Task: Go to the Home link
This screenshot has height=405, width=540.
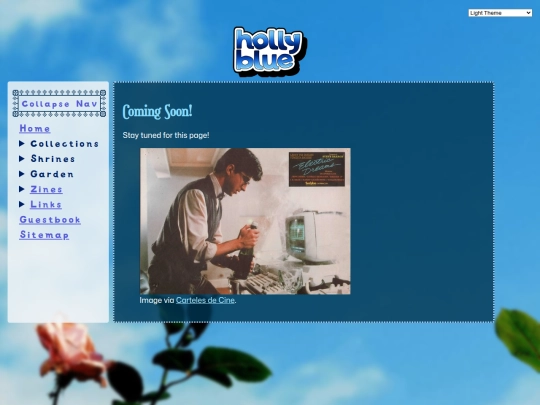Action: [35, 128]
